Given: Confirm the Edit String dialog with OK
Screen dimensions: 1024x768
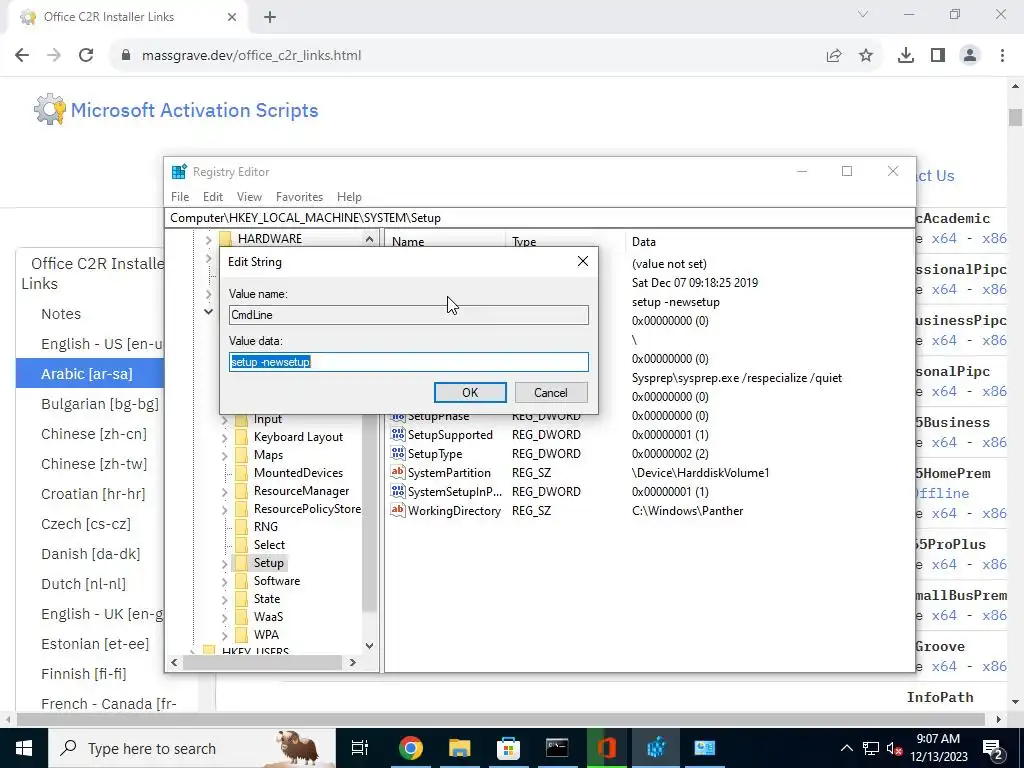Looking at the screenshot, I should tap(470, 392).
